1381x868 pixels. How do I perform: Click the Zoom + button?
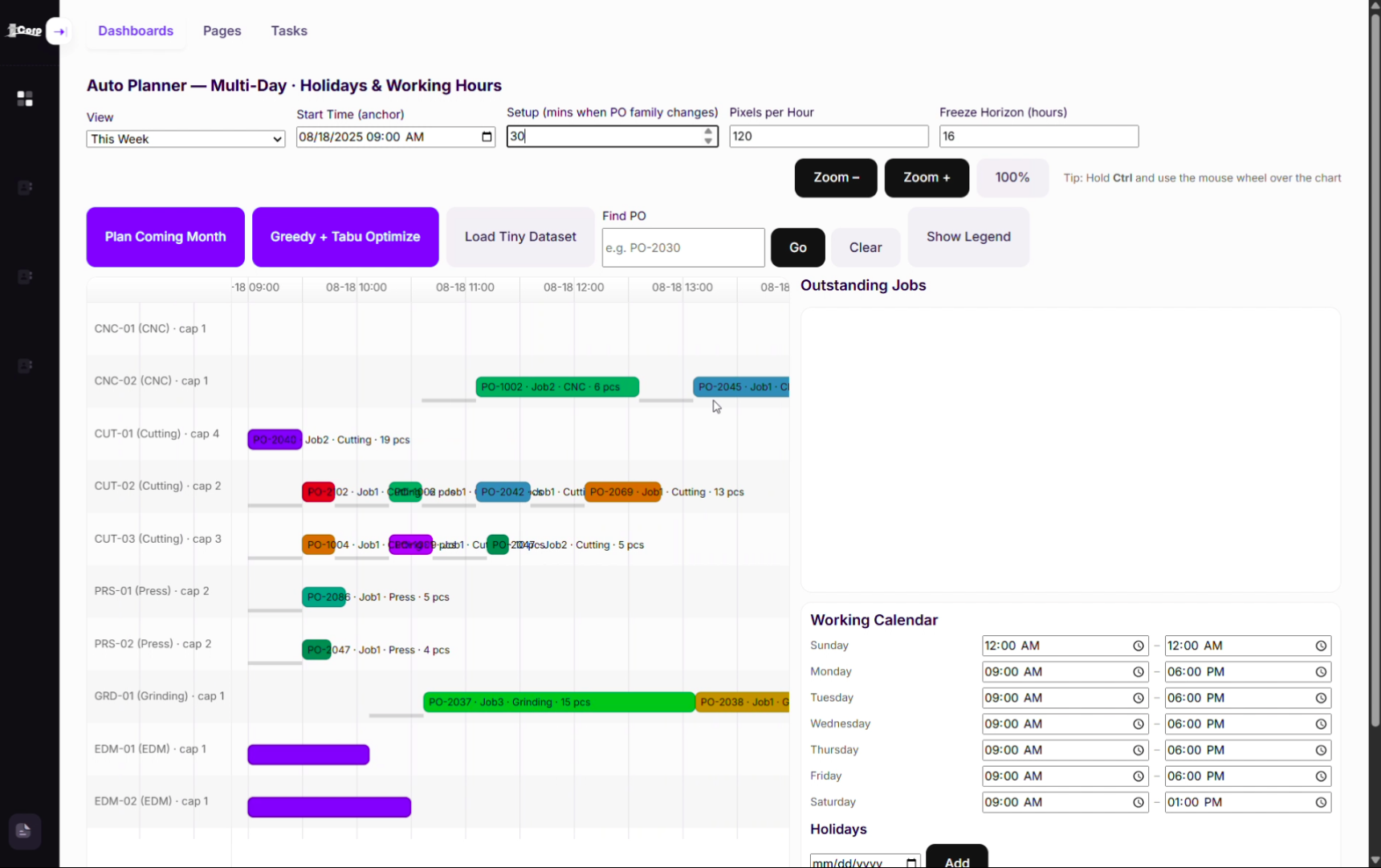point(926,177)
